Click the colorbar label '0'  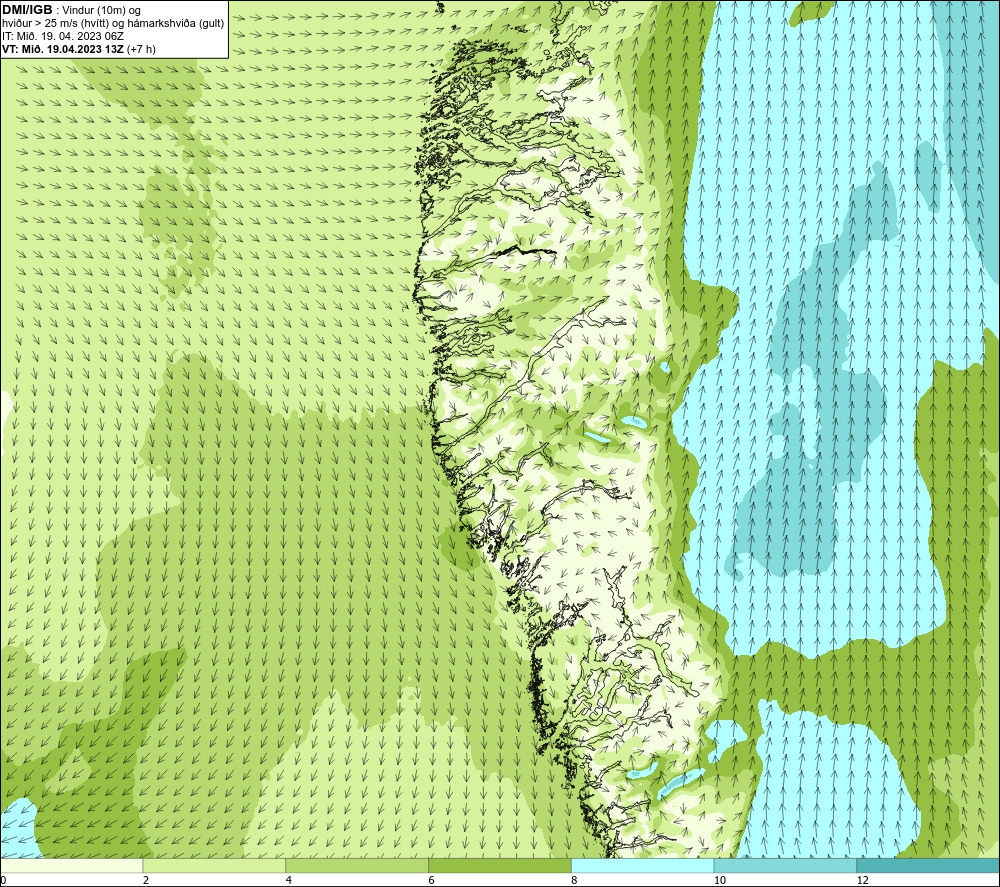pyautogui.click(x=3, y=880)
